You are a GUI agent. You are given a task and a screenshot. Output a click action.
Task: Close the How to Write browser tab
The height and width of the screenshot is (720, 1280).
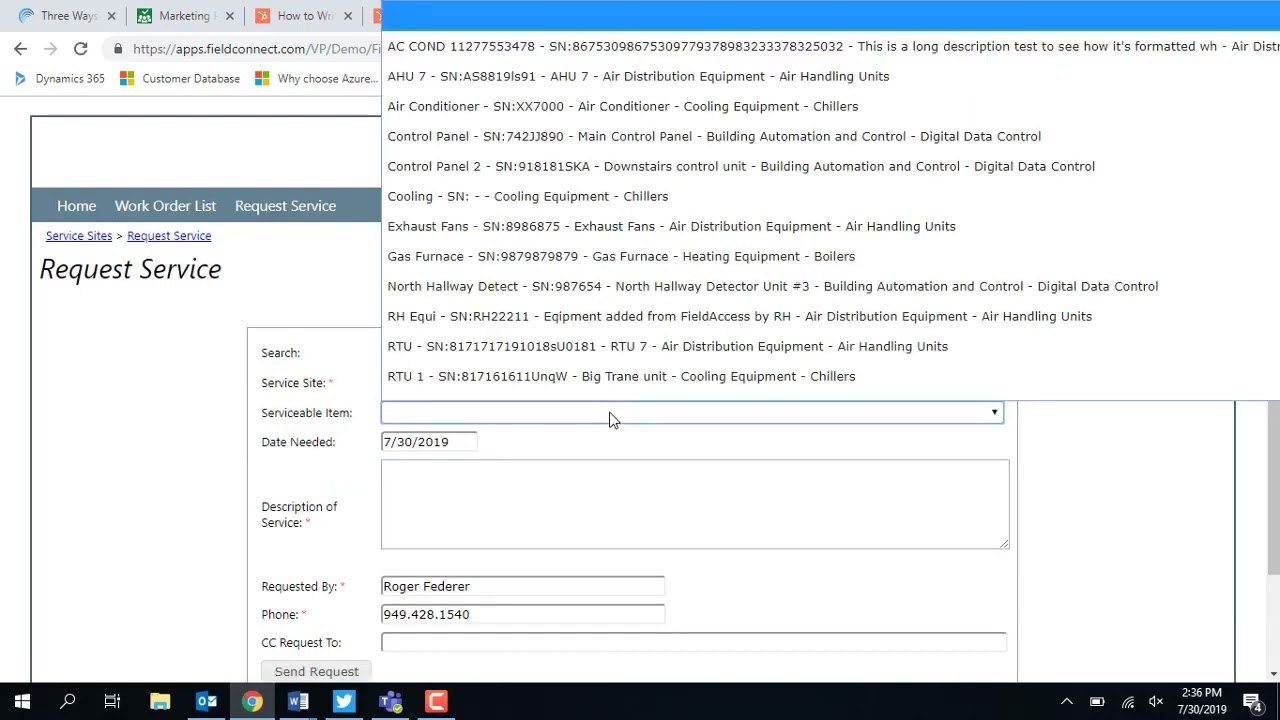348,16
